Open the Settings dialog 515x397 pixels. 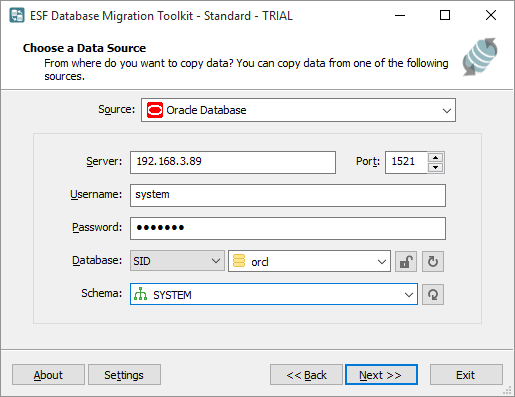tap(124, 375)
